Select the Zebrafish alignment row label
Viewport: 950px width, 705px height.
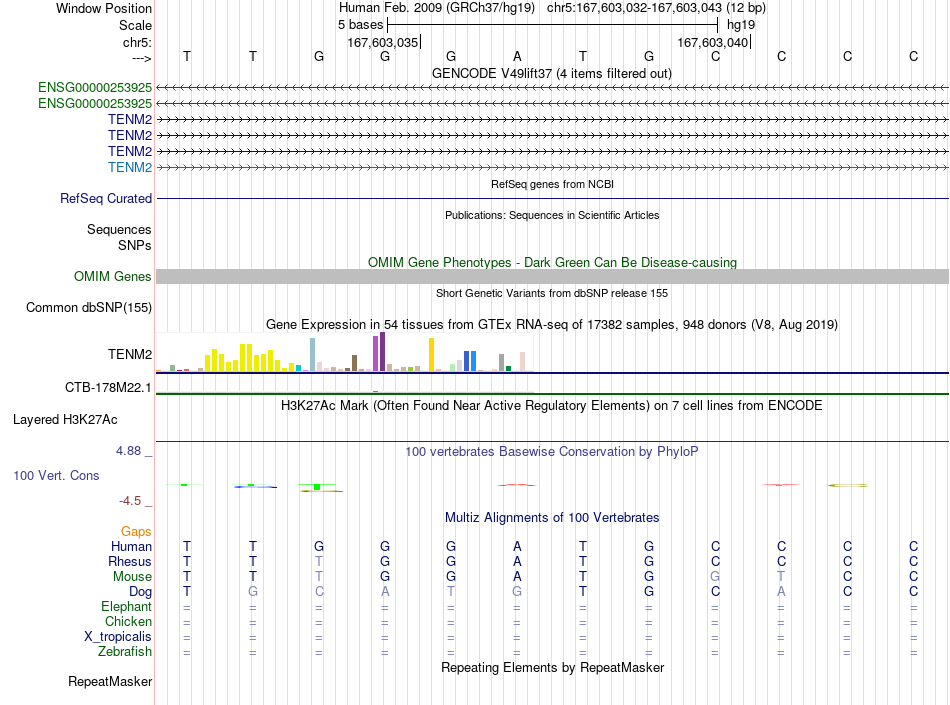pyautogui.click(x=125, y=652)
